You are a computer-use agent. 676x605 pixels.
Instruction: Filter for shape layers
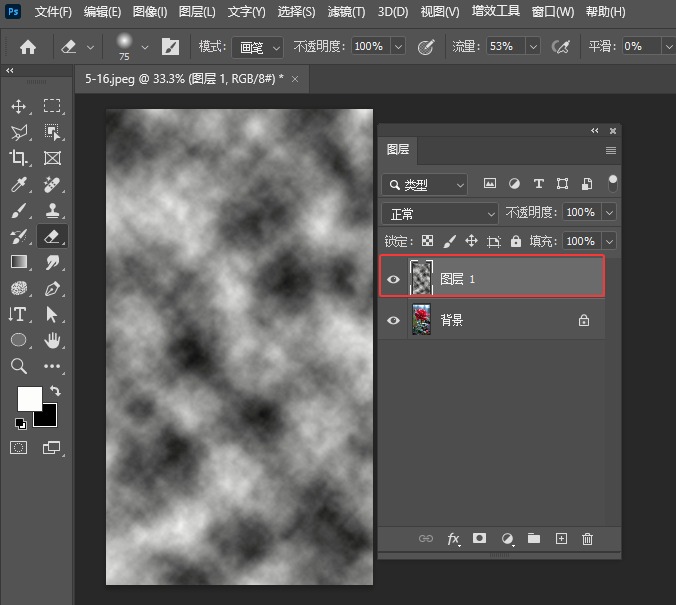tap(562, 184)
